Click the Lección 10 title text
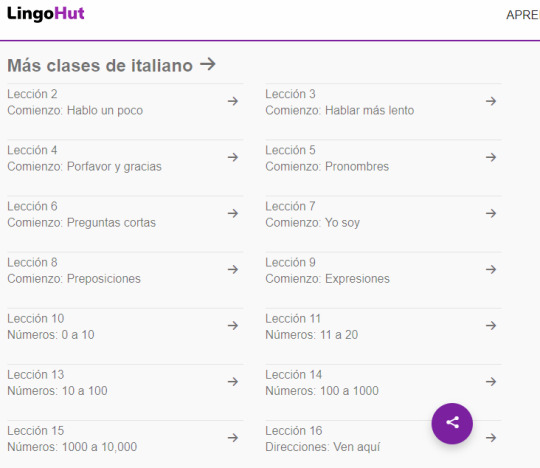This screenshot has width=540, height=468. [35, 319]
